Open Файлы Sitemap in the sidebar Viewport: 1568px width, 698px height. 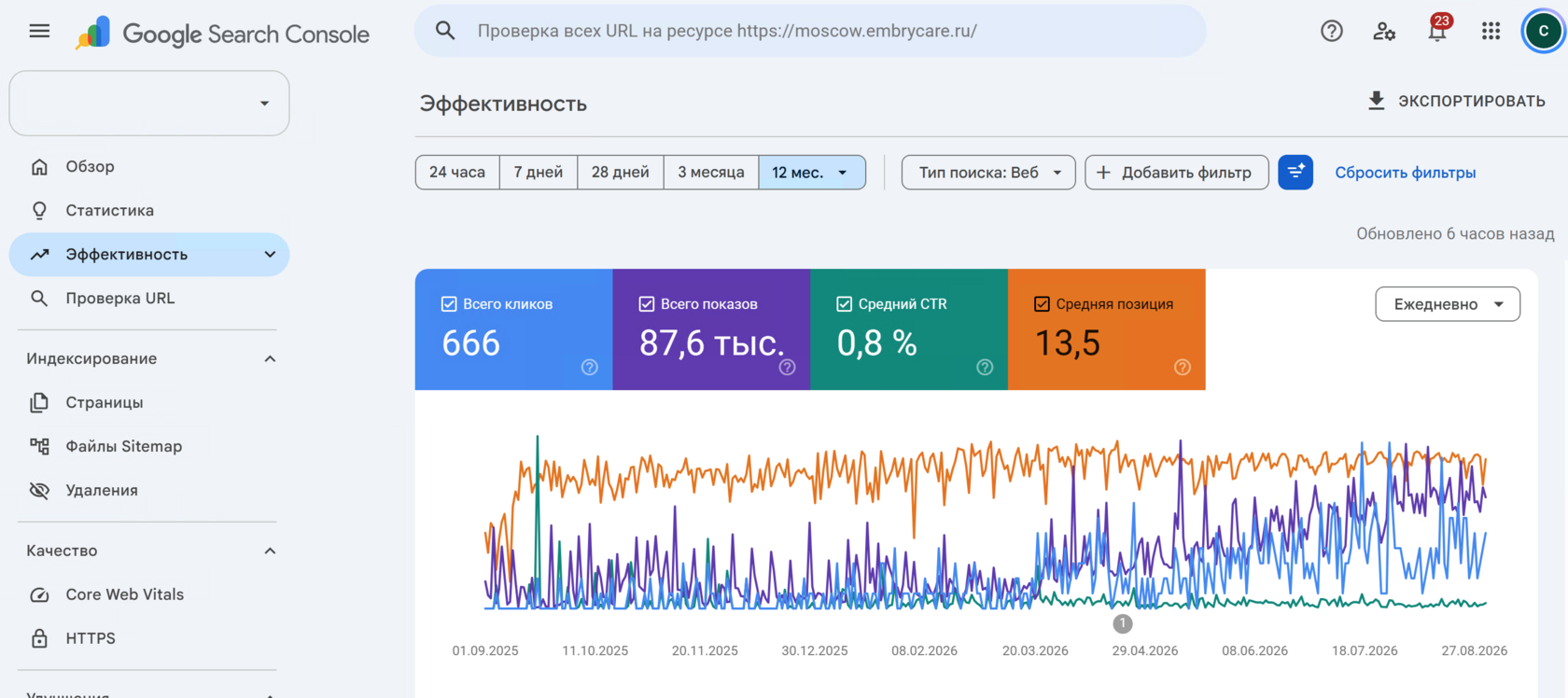[149, 447]
